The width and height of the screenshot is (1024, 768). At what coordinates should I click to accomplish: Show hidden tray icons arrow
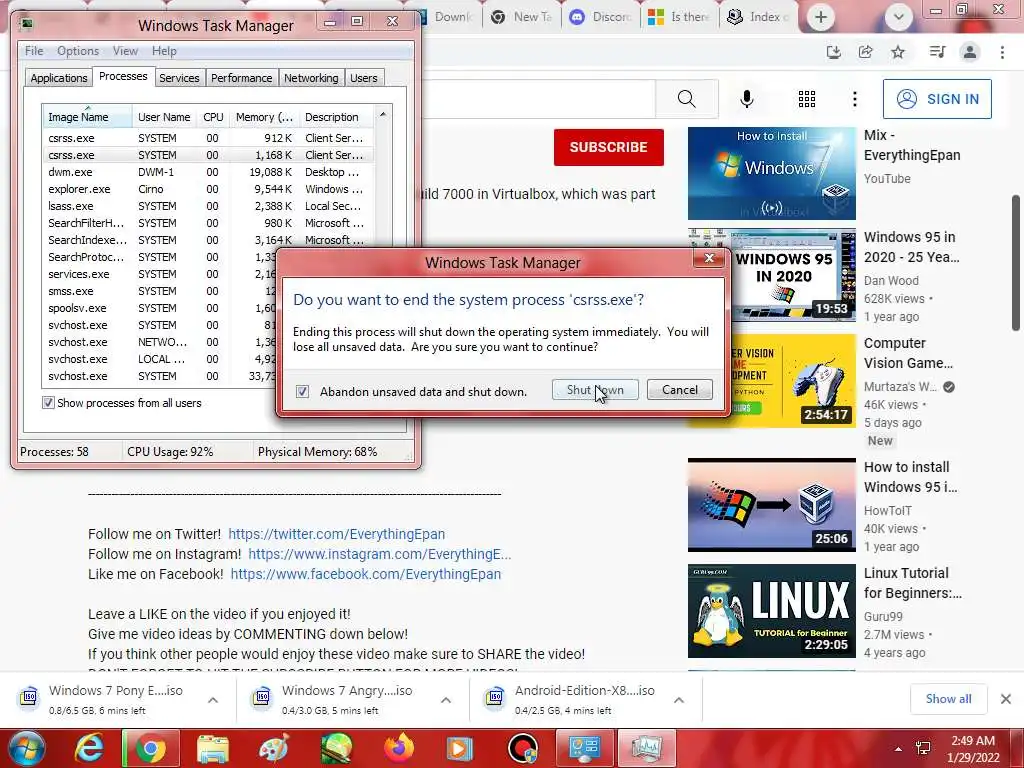898,749
